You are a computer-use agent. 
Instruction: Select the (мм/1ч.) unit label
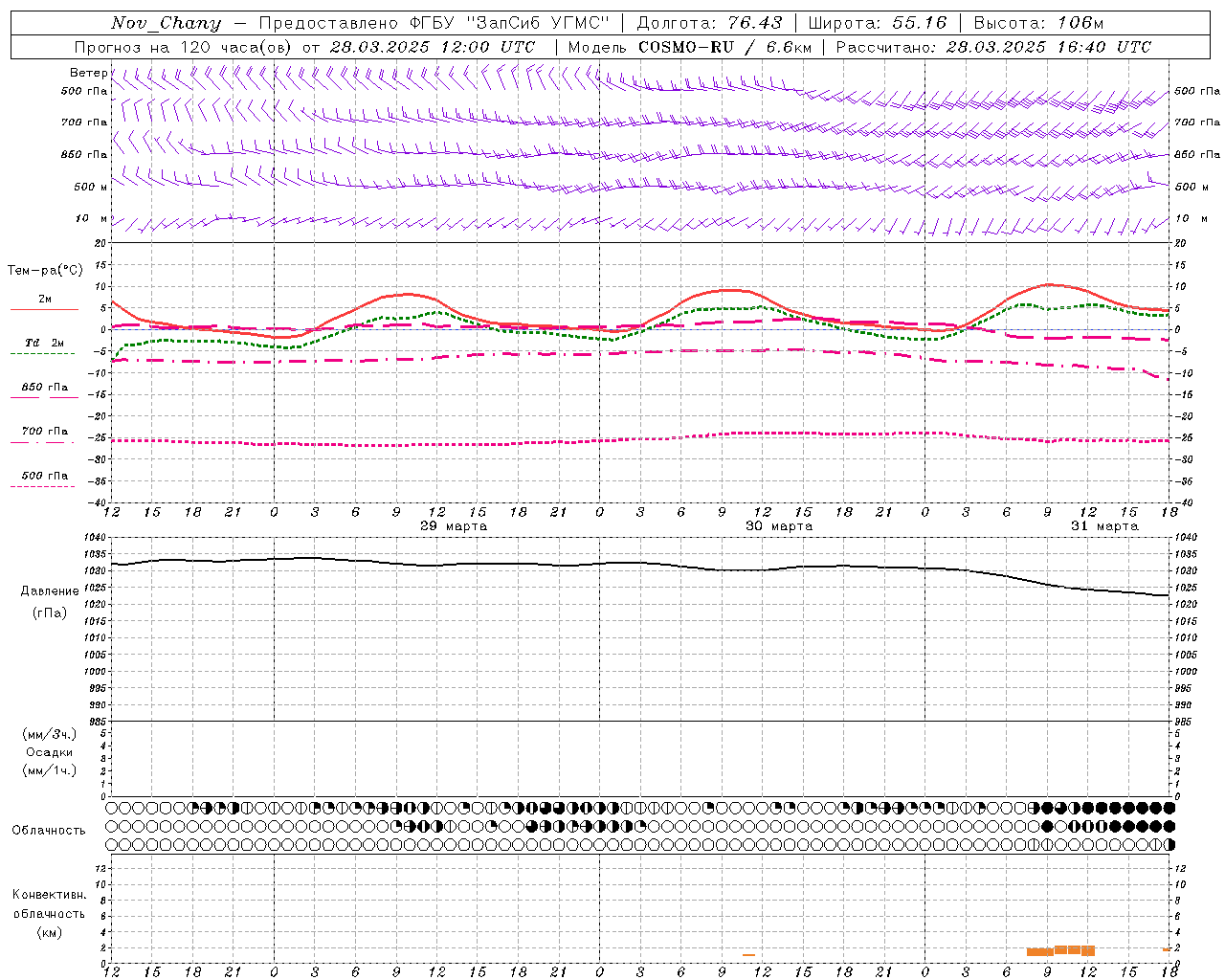tap(50, 770)
